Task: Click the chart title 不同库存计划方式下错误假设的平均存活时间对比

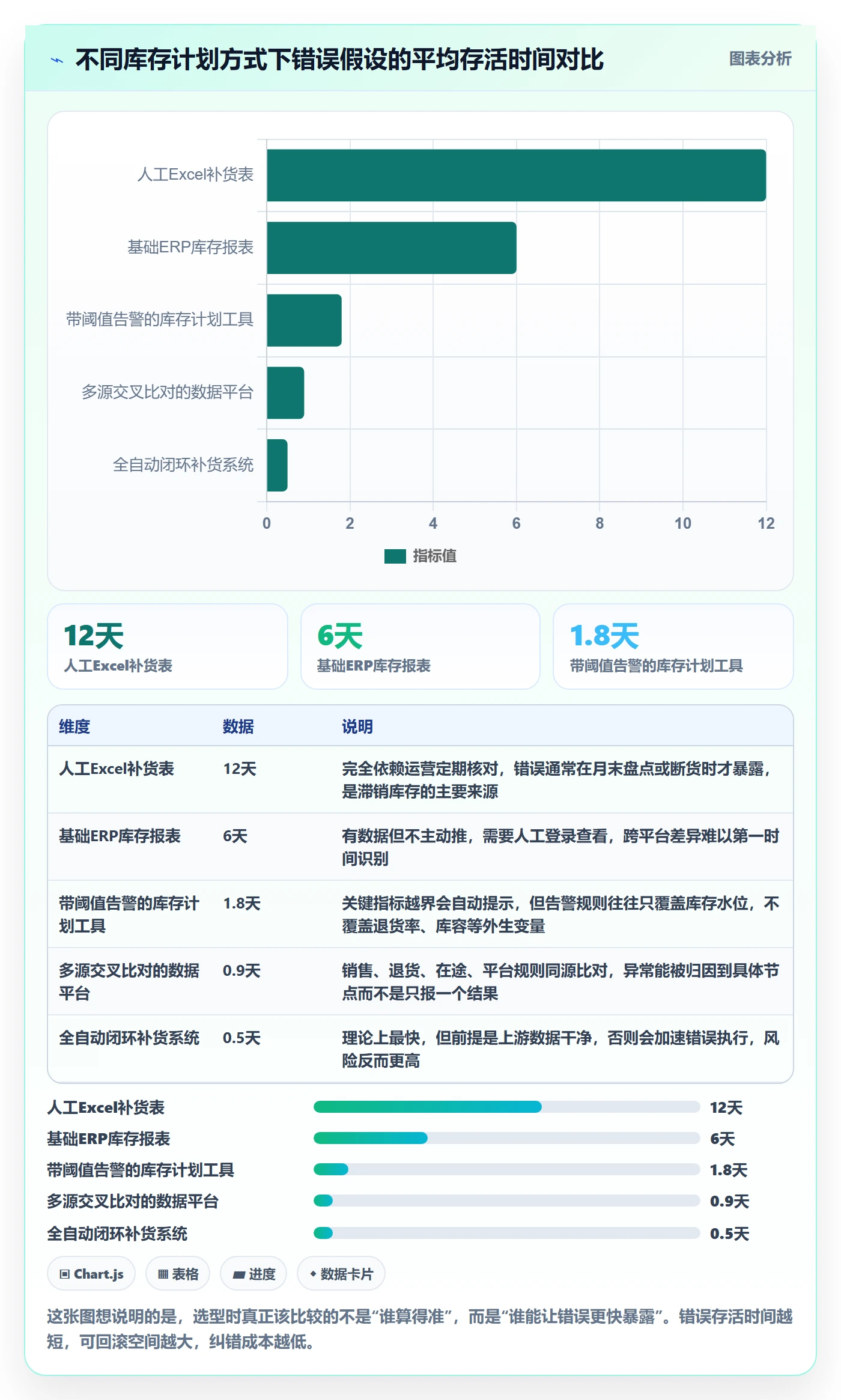Action: point(339,59)
